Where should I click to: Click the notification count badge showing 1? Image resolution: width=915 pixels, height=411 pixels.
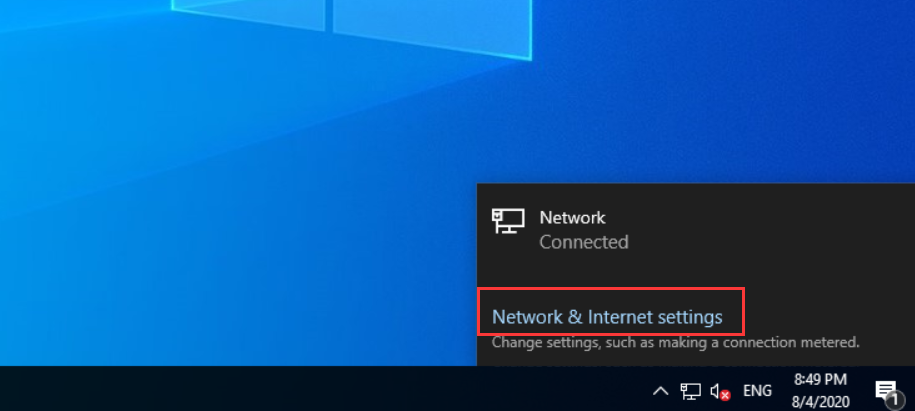click(x=893, y=400)
